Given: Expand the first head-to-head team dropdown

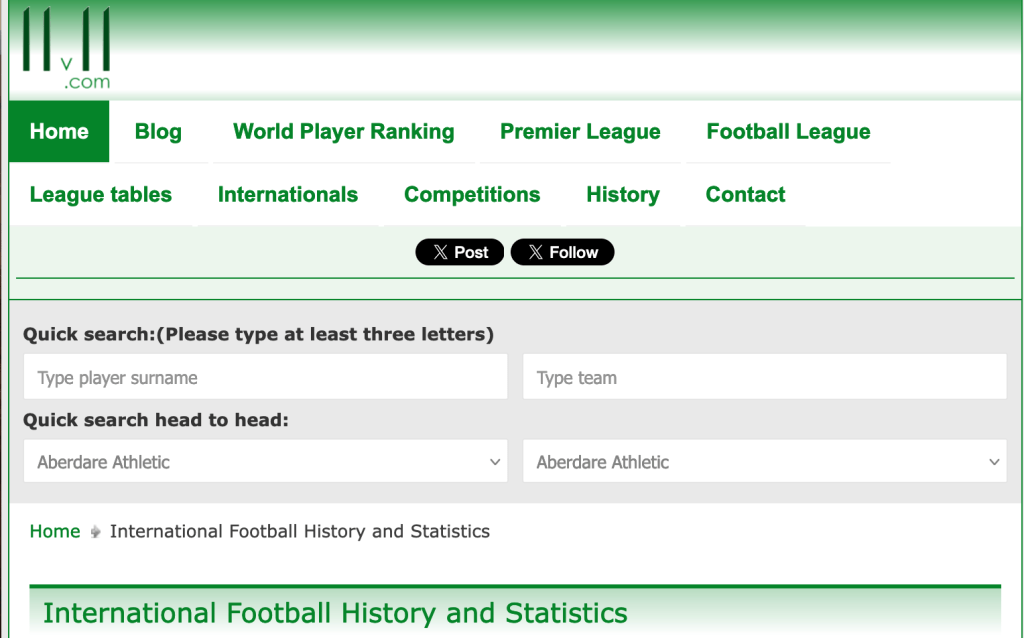Looking at the screenshot, I should point(265,462).
